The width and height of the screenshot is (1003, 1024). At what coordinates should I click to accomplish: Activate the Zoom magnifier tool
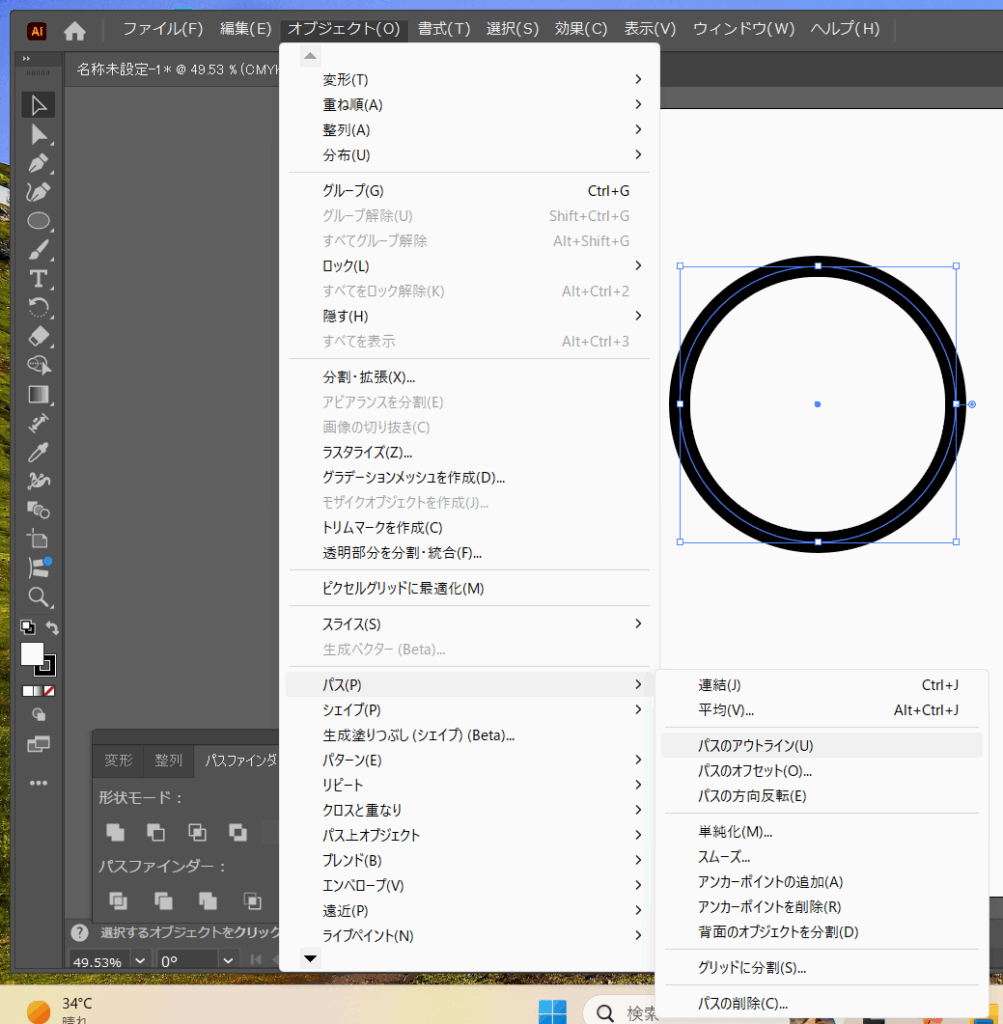click(x=39, y=597)
